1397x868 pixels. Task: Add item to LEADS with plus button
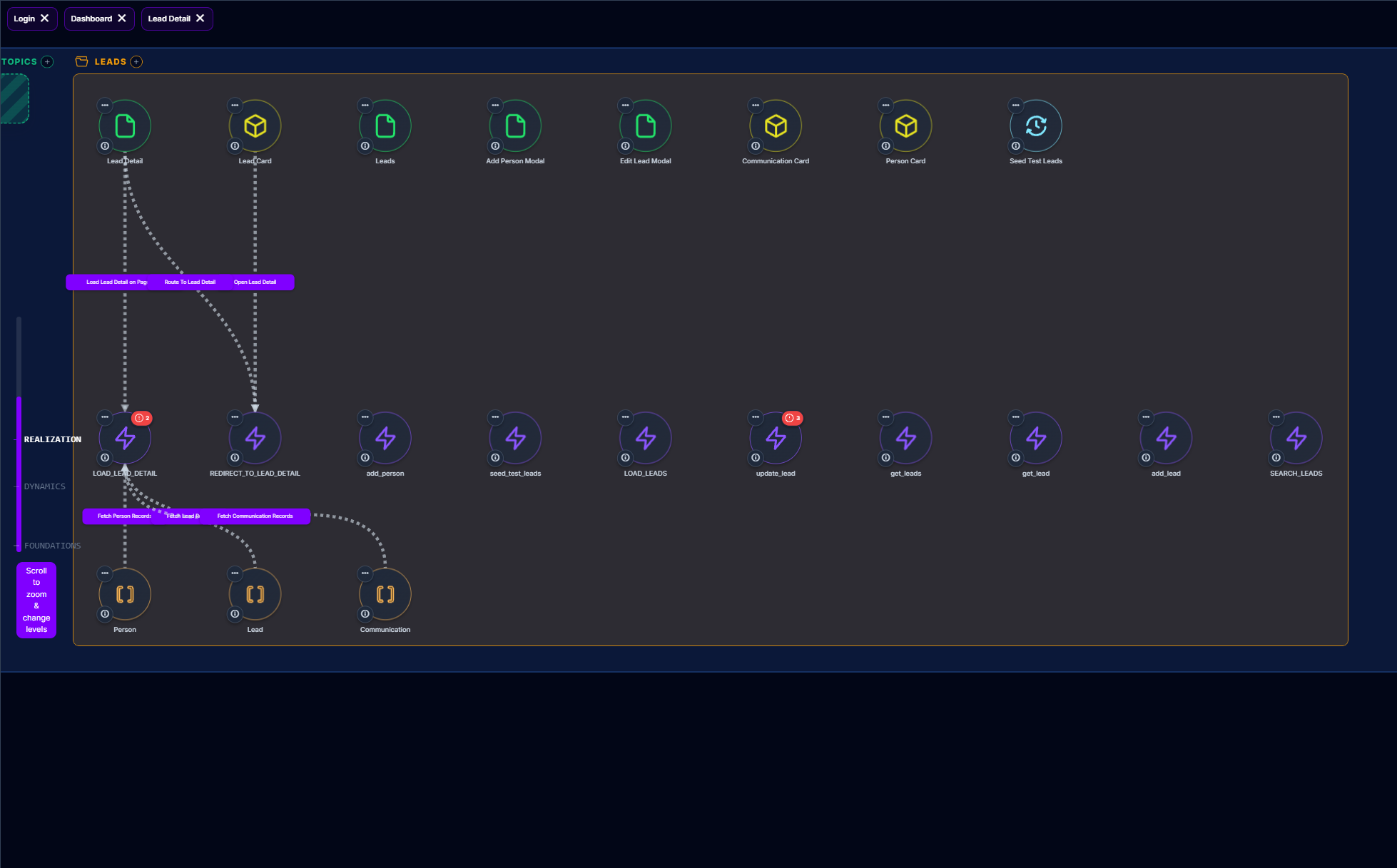coord(136,62)
